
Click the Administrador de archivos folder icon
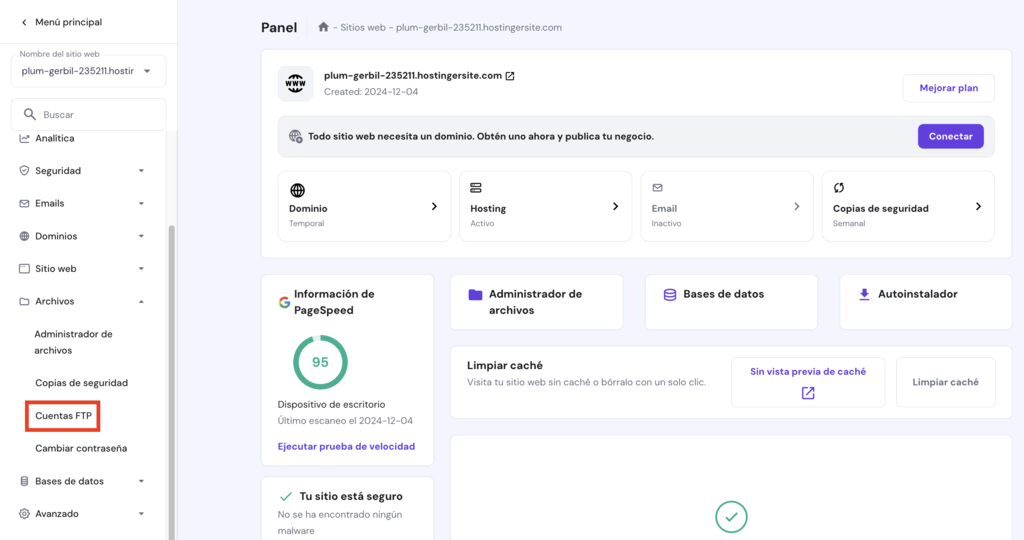(475, 295)
